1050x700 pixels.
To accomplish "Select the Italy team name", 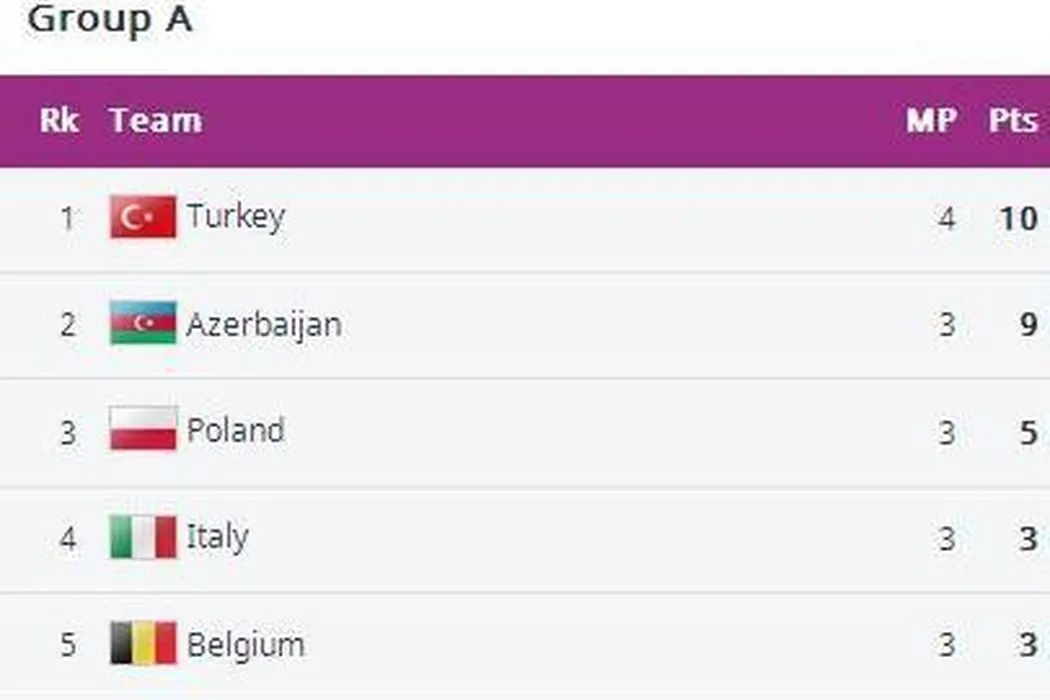I will click(x=217, y=537).
